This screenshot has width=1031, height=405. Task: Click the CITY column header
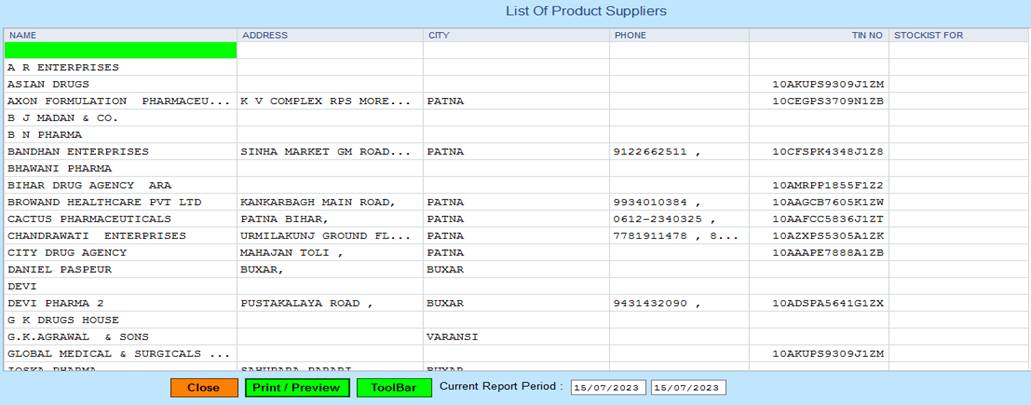point(439,35)
